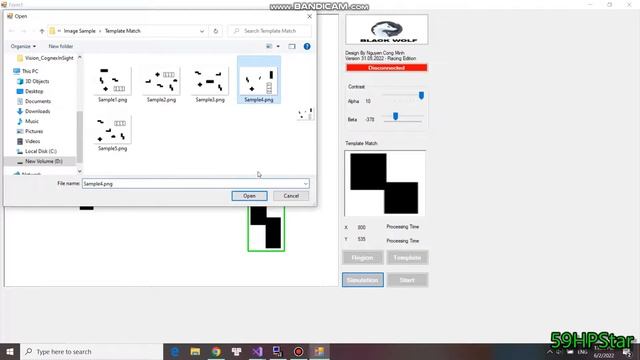
Task: Click the red Disconnected status bar
Action: pyautogui.click(x=387, y=68)
